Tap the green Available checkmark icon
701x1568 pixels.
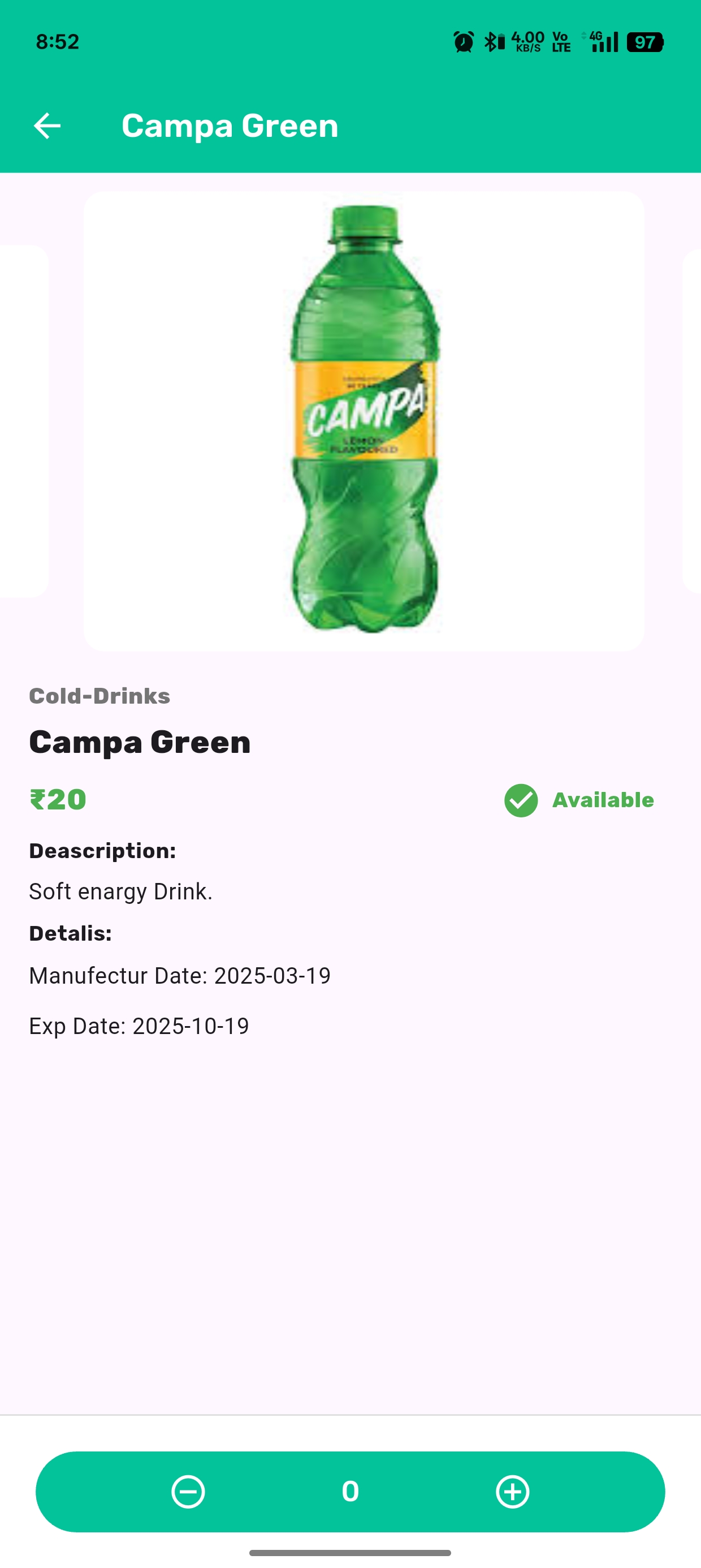tap(521, 800)
